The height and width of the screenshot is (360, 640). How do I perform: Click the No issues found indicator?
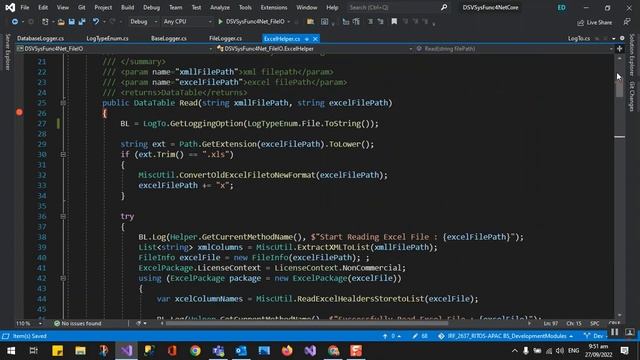tap(78, 323)
